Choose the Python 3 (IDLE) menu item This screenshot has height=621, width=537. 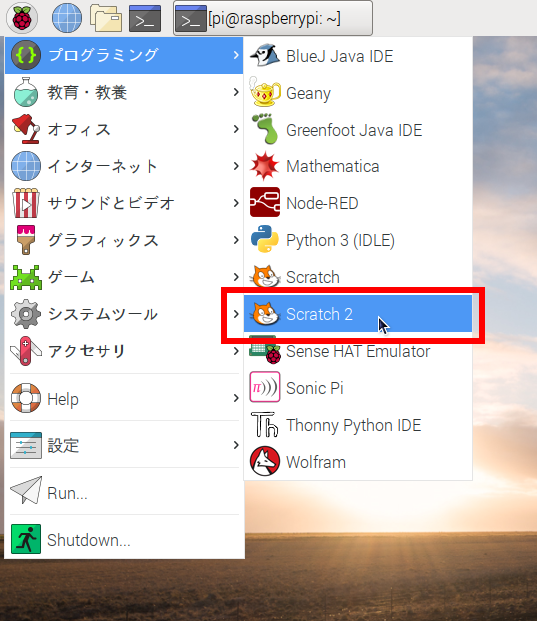click(358, 240)
